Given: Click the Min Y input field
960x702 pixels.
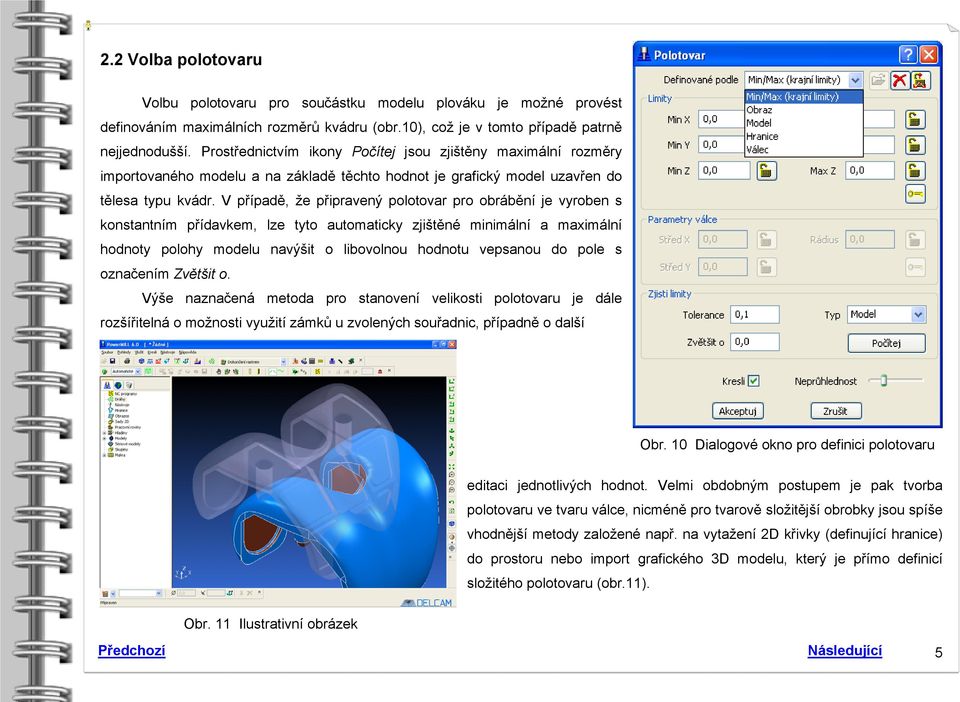Looking at the screenshot, I should [721, 145].
